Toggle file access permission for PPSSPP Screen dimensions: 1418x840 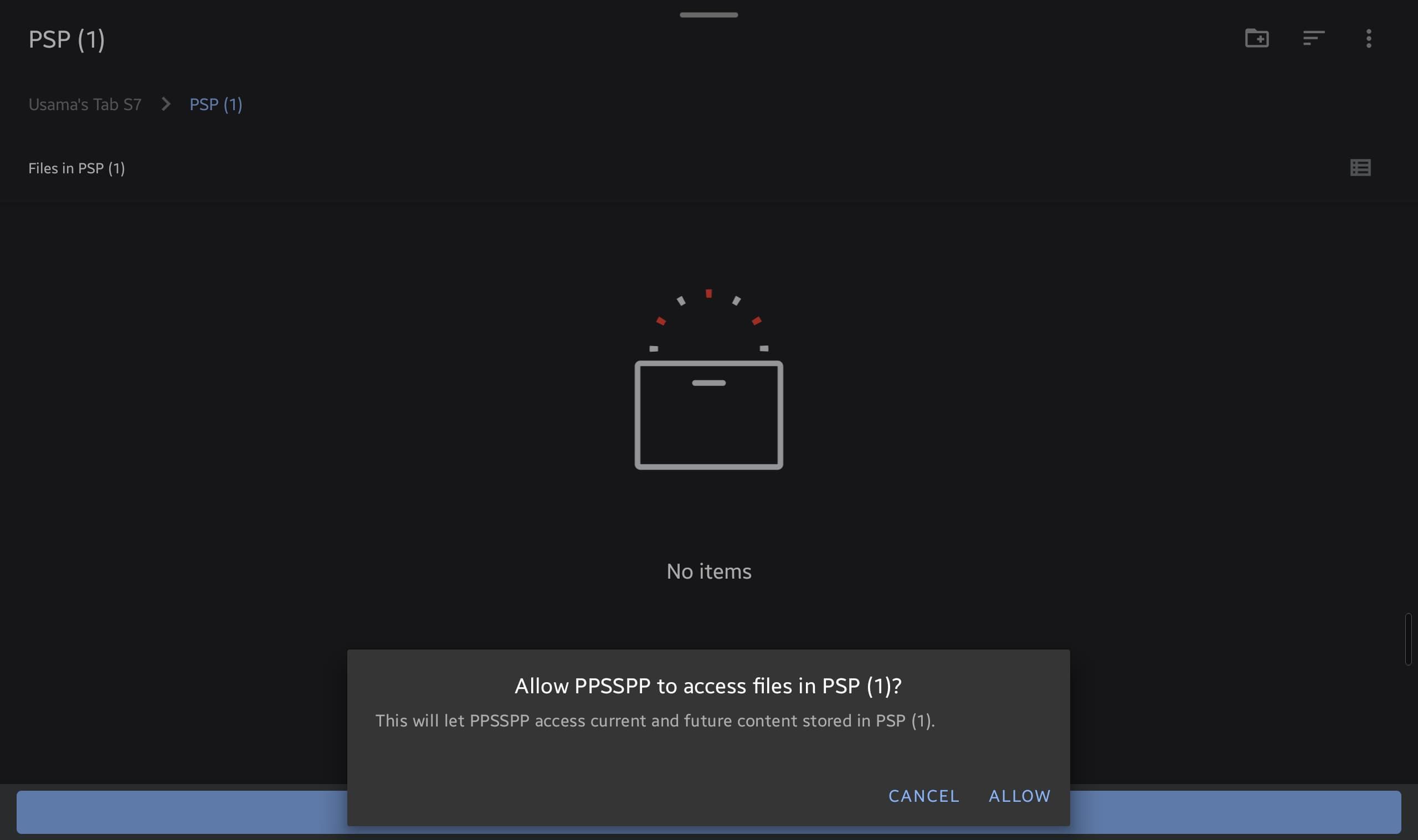pos(1019,795)
